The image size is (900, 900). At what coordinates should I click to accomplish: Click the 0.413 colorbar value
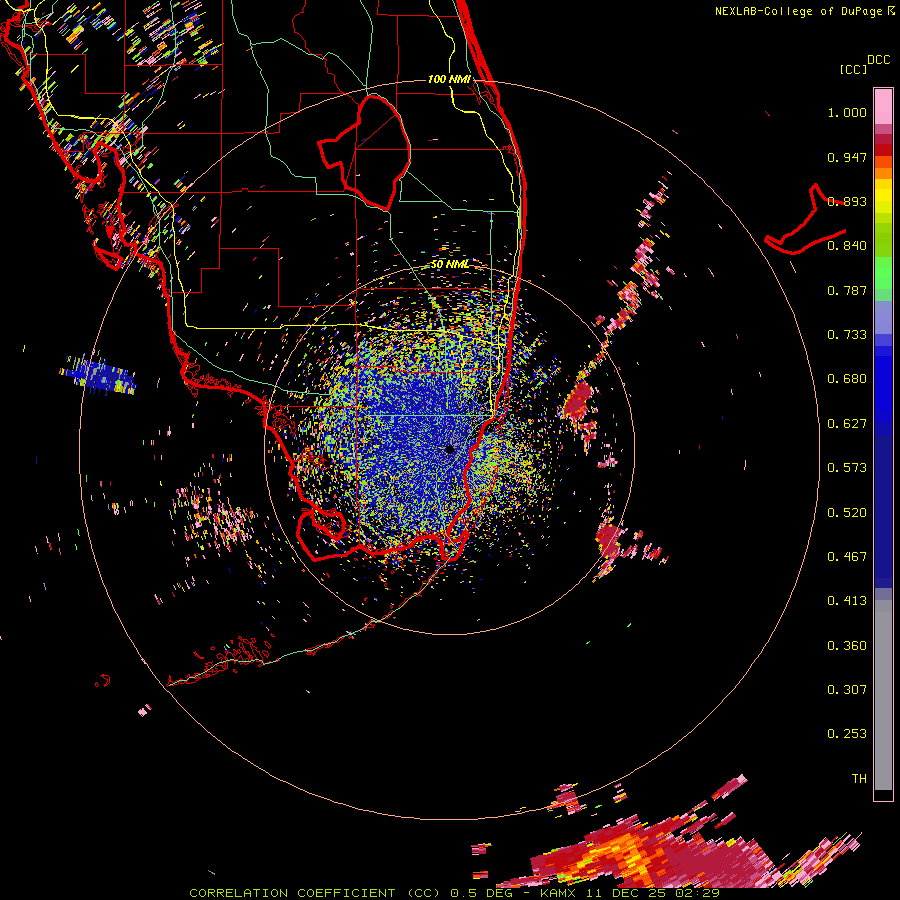(x=847, y=601)
